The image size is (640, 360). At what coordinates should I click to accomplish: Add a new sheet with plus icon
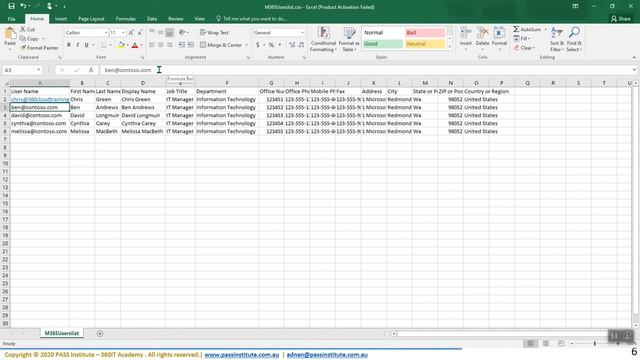[x=100, y=333]
